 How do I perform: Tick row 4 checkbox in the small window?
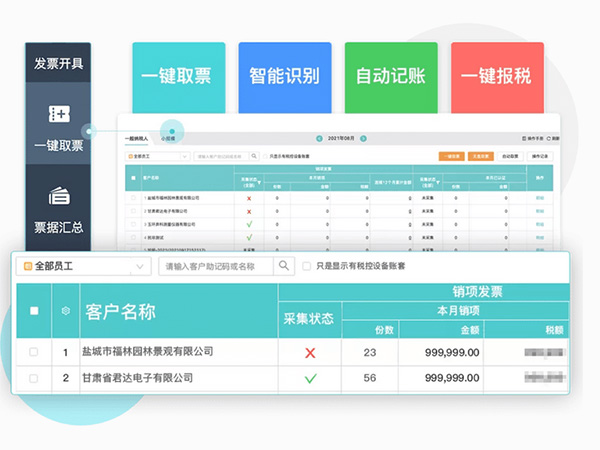(133, 237)
